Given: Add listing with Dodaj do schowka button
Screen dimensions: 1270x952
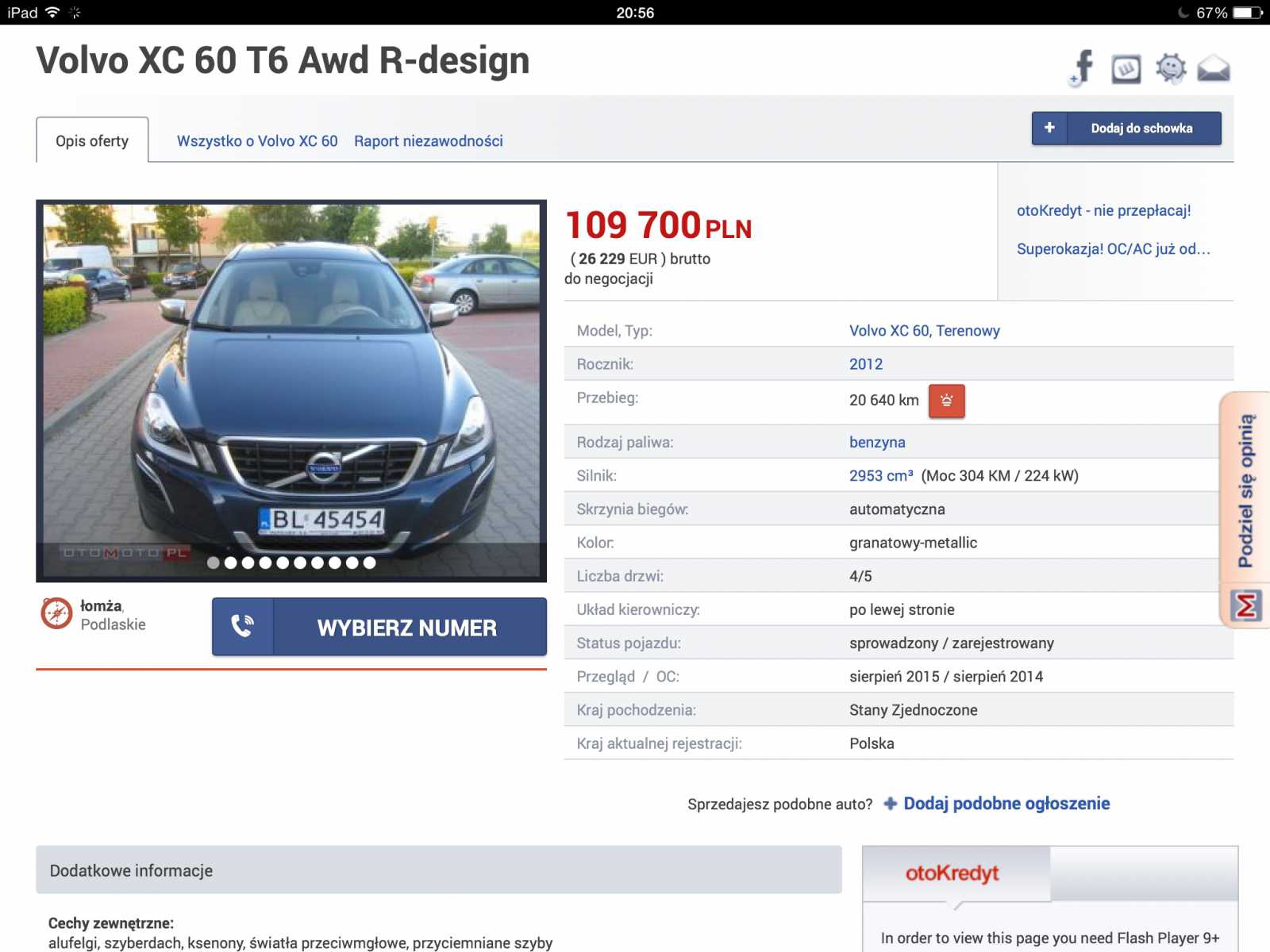Looking at the screenshot, I should (1126, 128).
